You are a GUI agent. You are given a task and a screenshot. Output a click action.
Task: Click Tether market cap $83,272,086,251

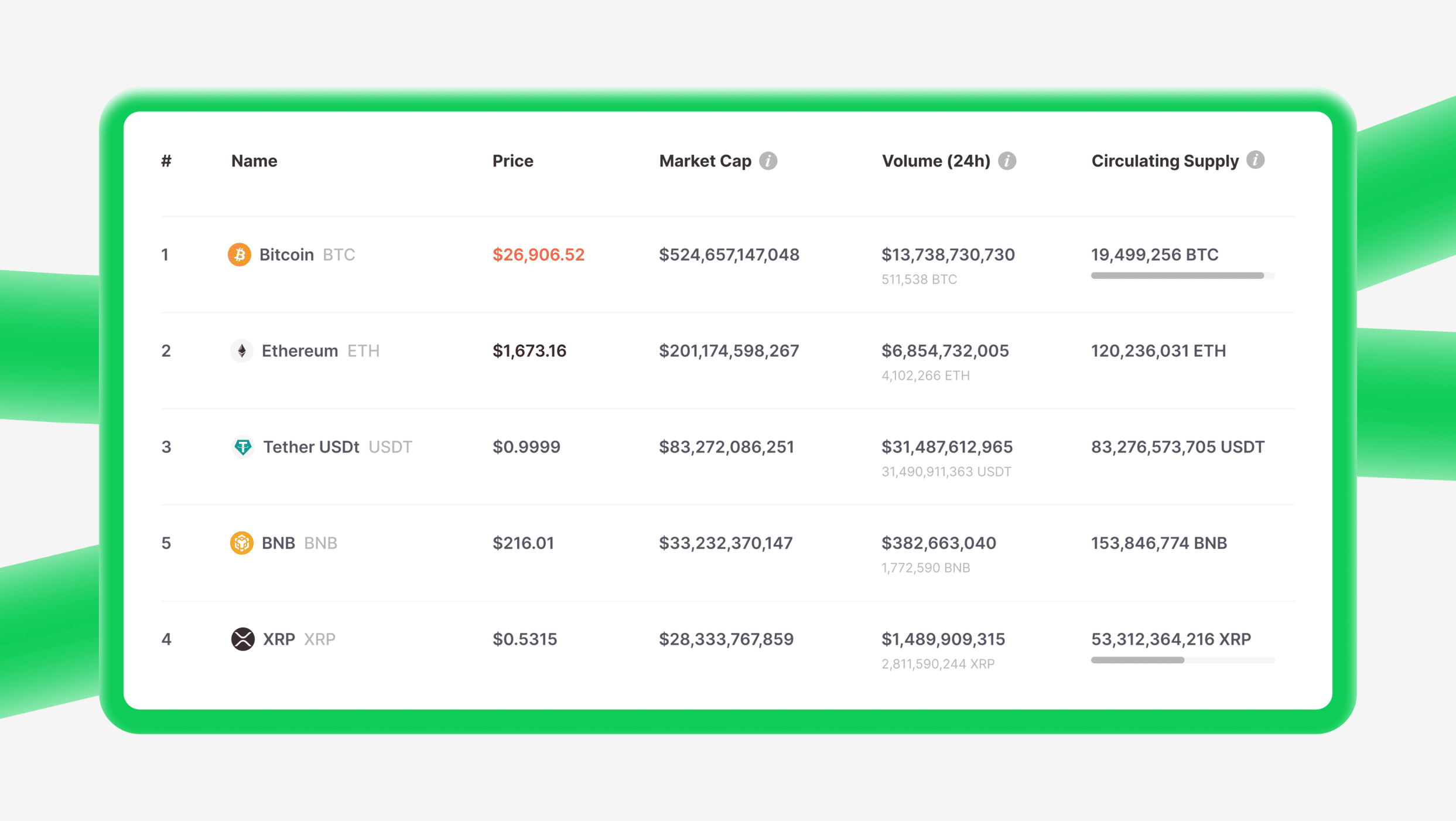click(726, 447)
